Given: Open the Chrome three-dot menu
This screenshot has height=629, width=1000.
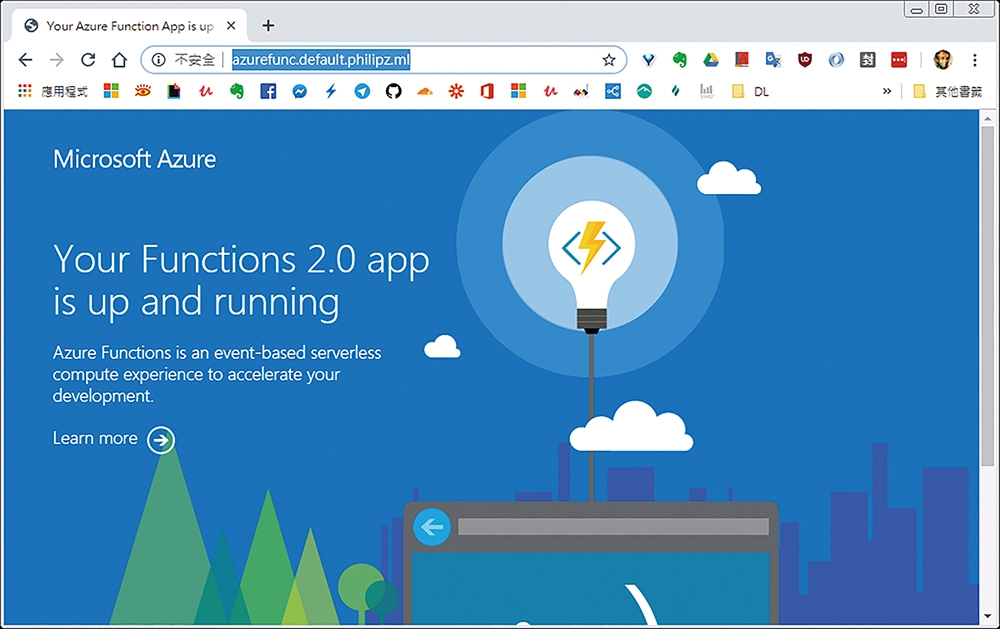Looking at the screenshot, I should click(974, 60).
